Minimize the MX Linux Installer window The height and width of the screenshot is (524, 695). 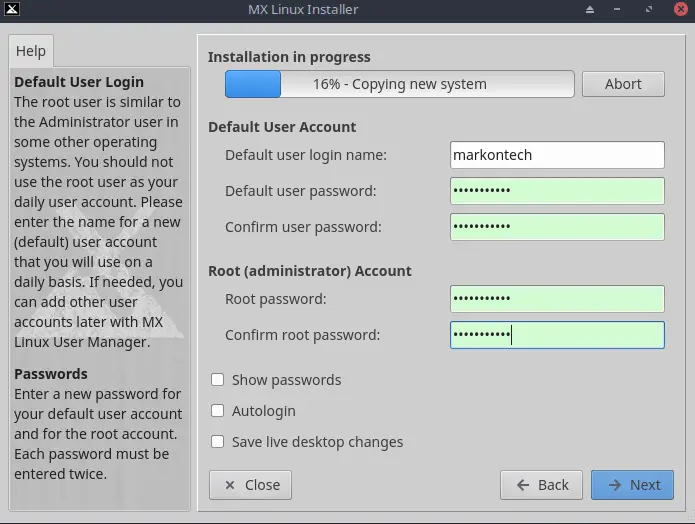coord(617,9)
